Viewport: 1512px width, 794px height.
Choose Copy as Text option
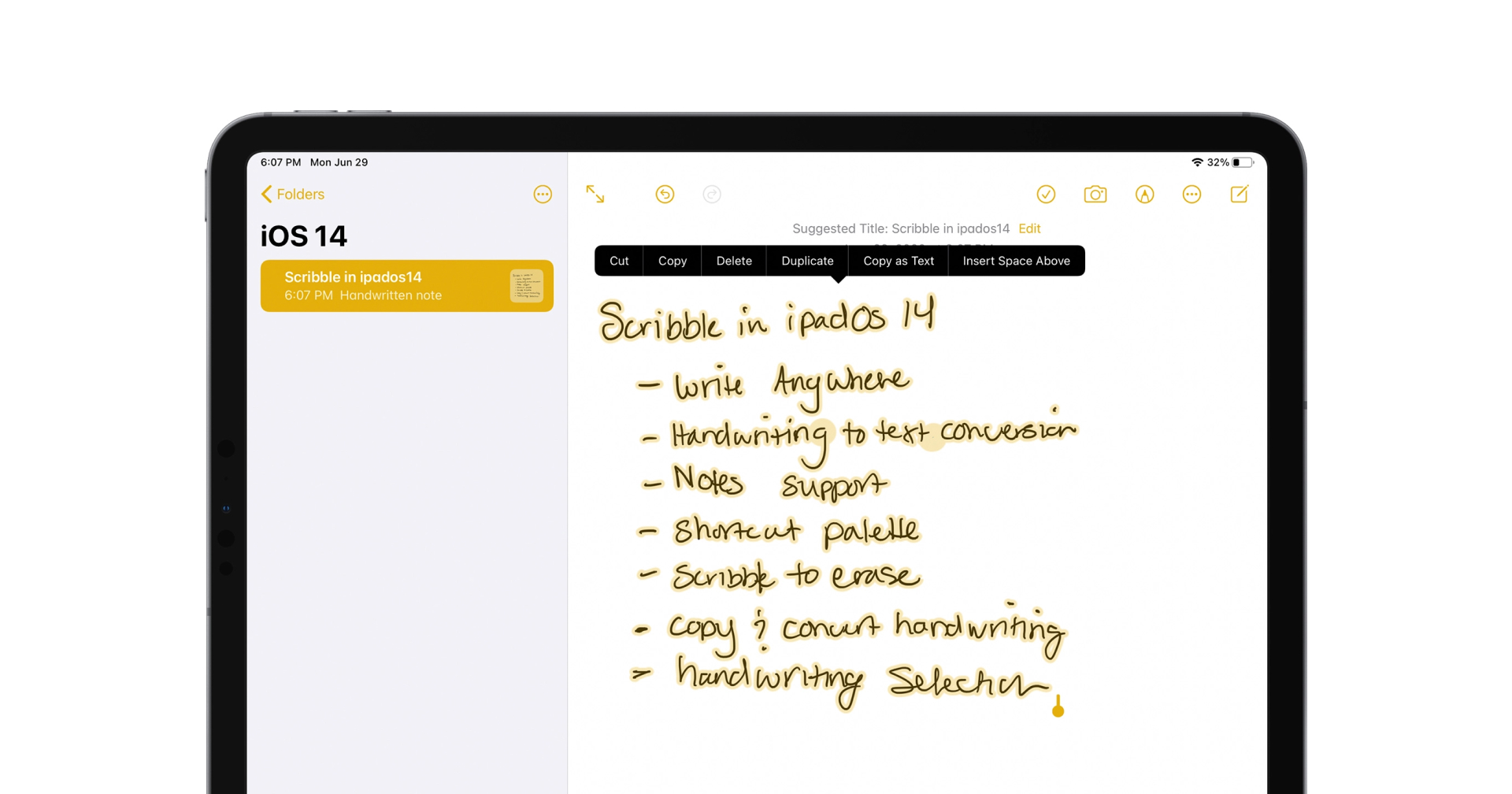(899, 261)
